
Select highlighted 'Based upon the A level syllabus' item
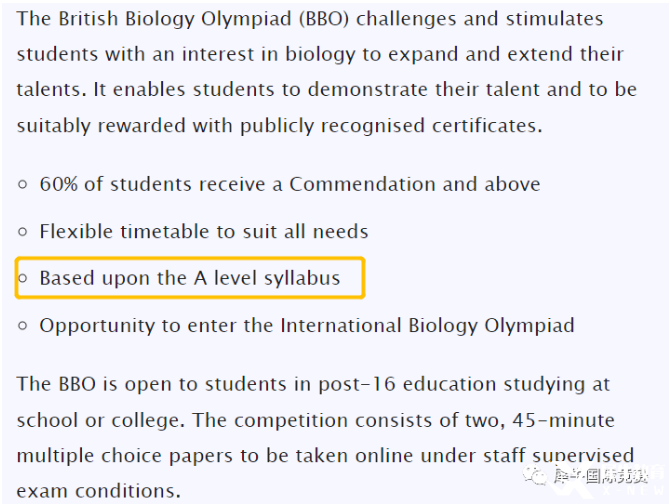[190, 278]
